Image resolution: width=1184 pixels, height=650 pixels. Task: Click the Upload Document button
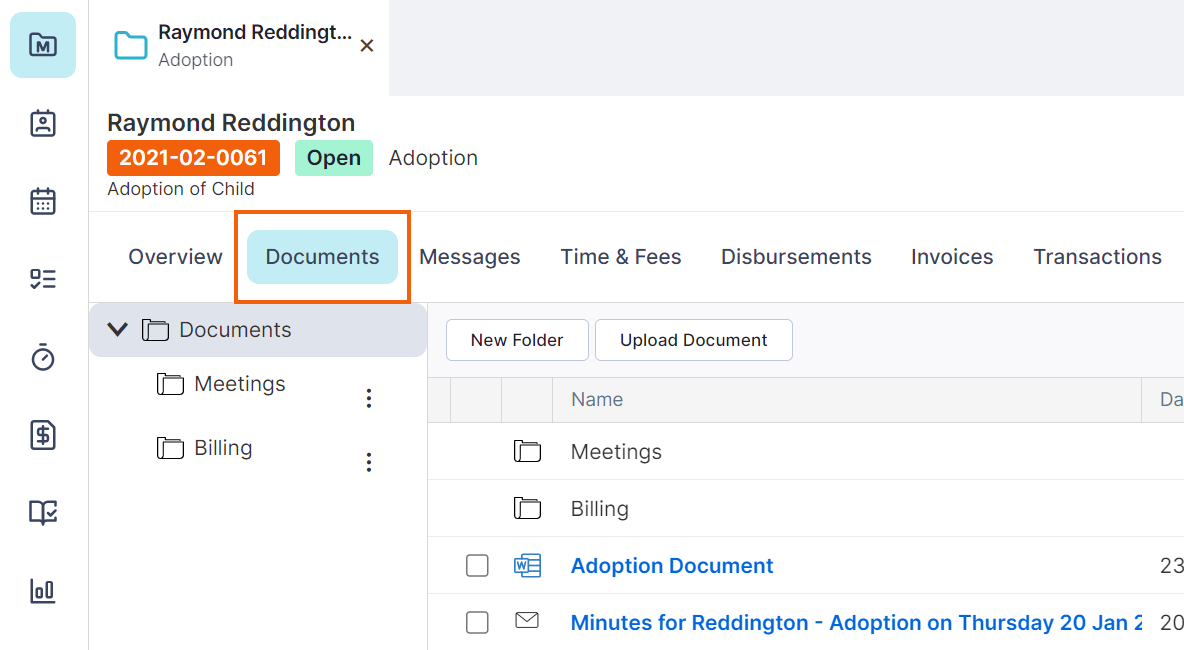click(x=694, y=340)
